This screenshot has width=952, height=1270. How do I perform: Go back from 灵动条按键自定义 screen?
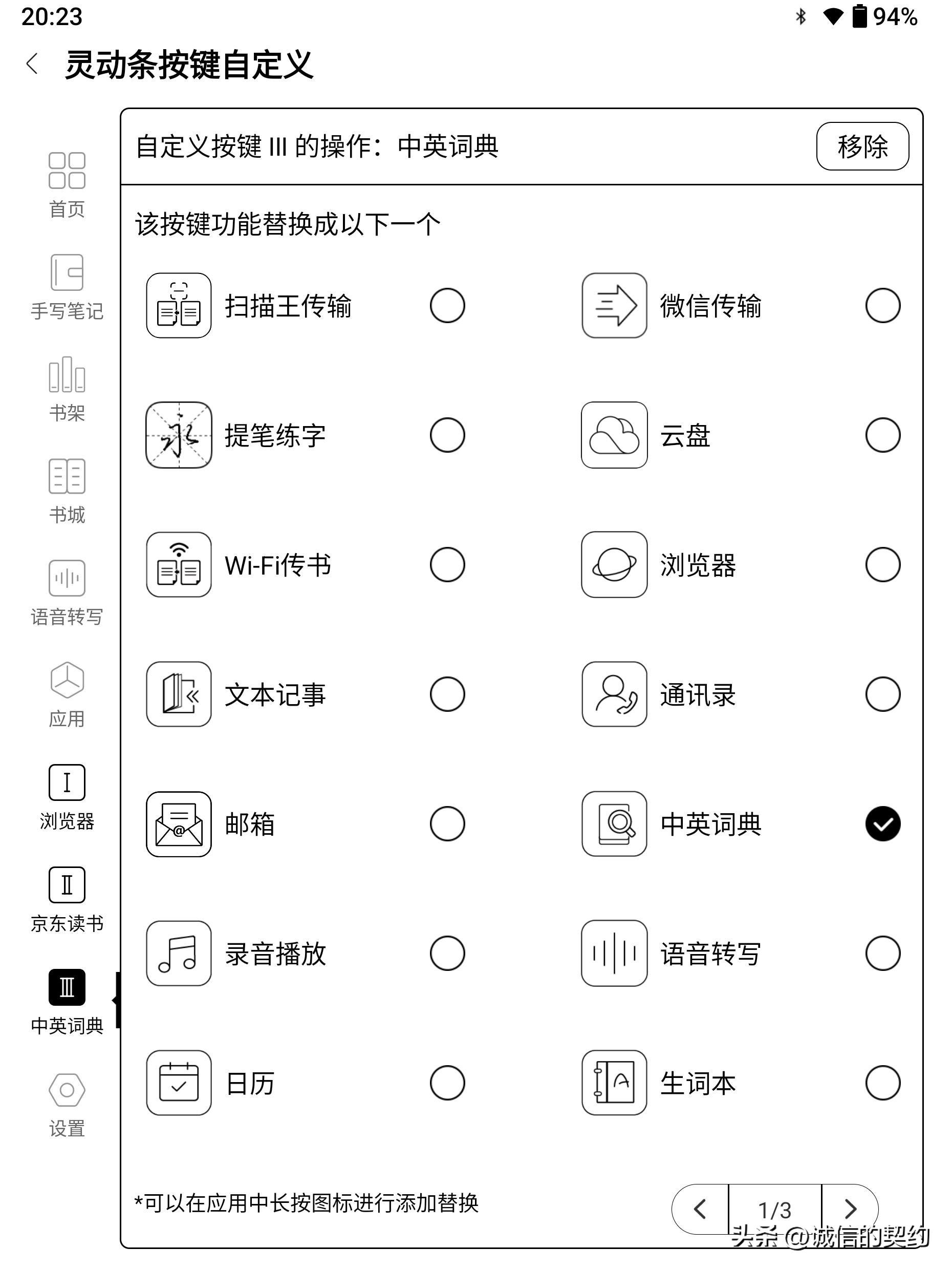(33, 63)
